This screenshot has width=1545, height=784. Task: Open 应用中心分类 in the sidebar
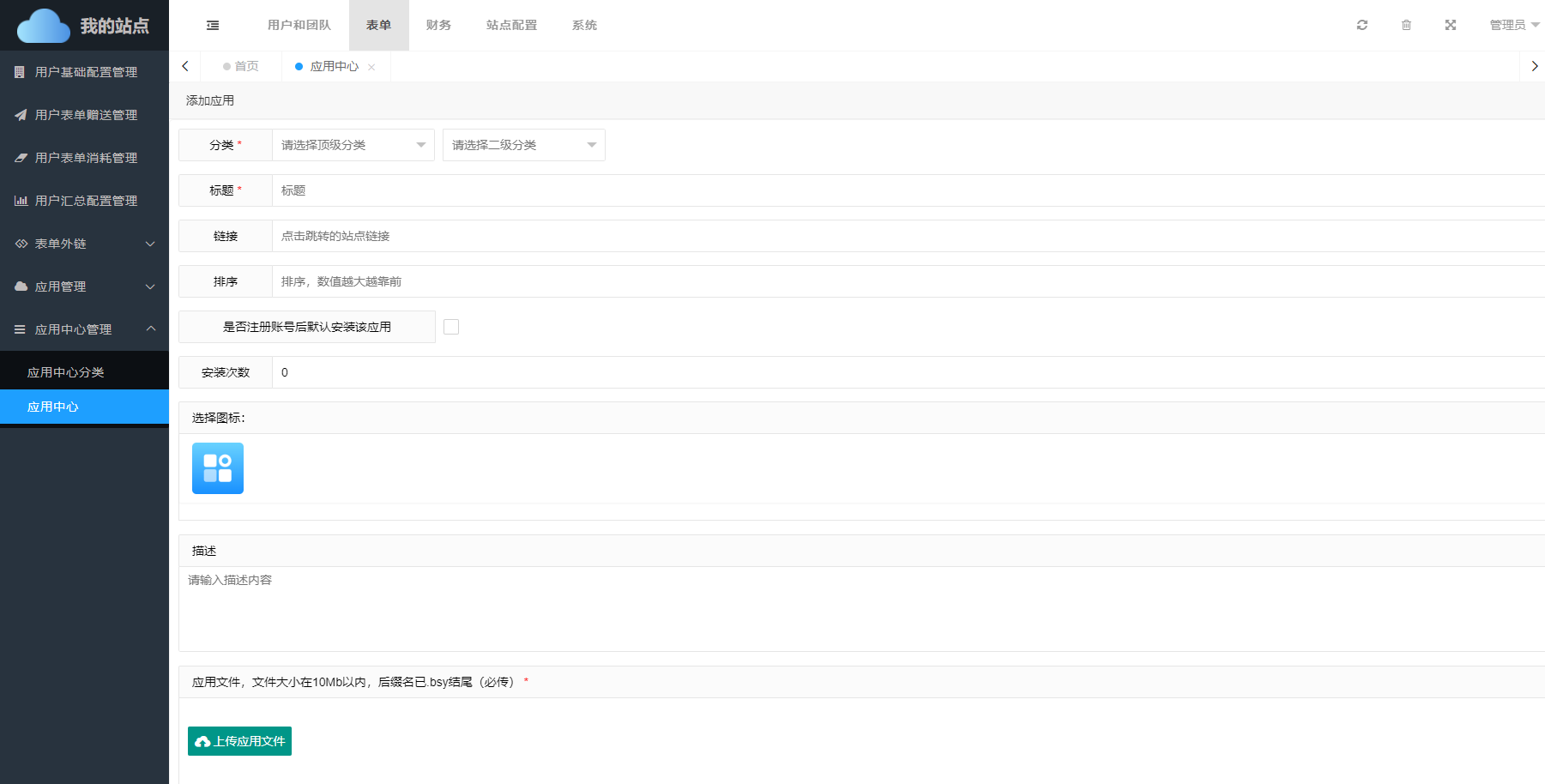point(66,372)
